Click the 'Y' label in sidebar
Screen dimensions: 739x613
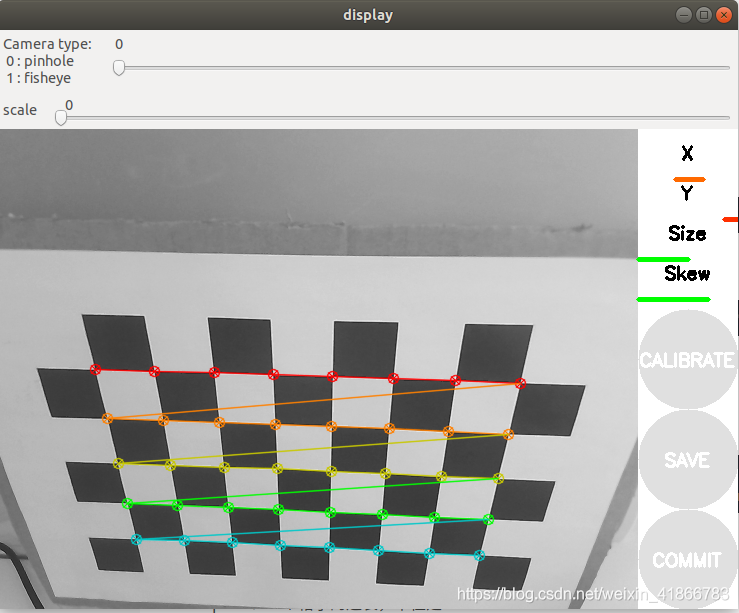point(687,193)
